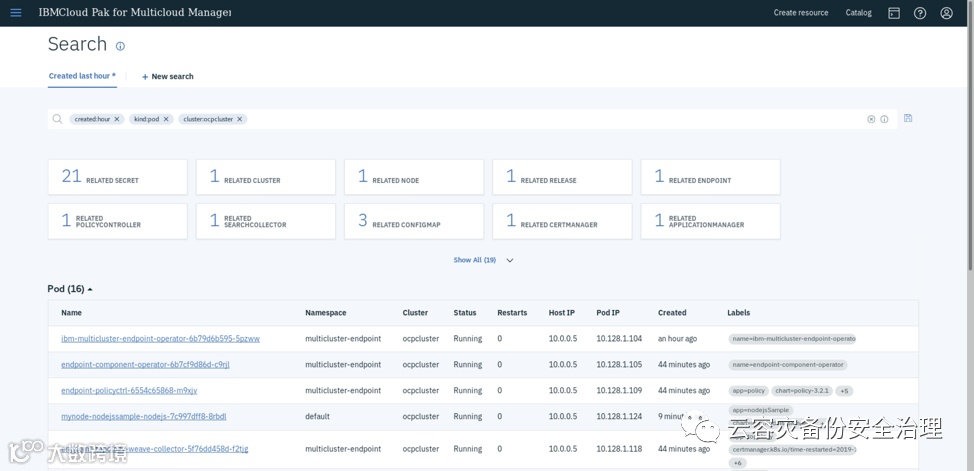This screenshot has width=974, height=471.
Task: Switch to Created last hour tab
Action: [x=82, y=76]
